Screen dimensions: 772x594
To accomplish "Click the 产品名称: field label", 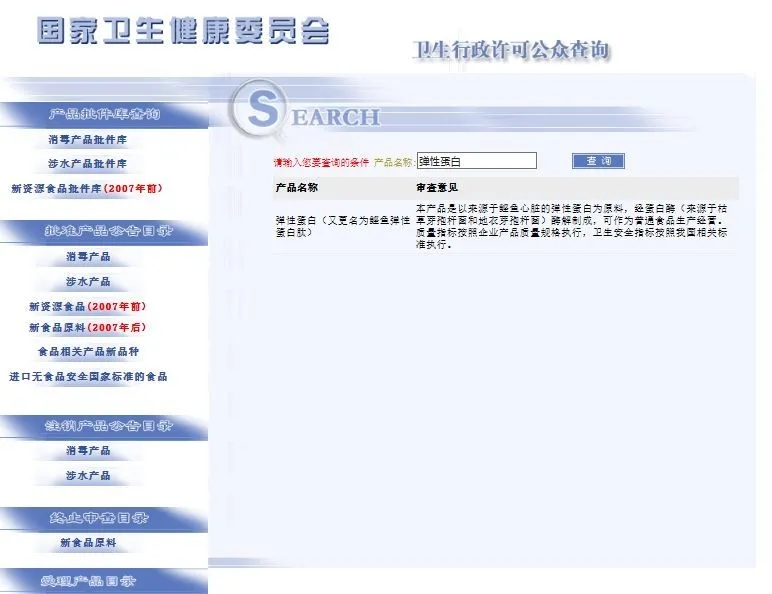I will (x=394, y=162).
